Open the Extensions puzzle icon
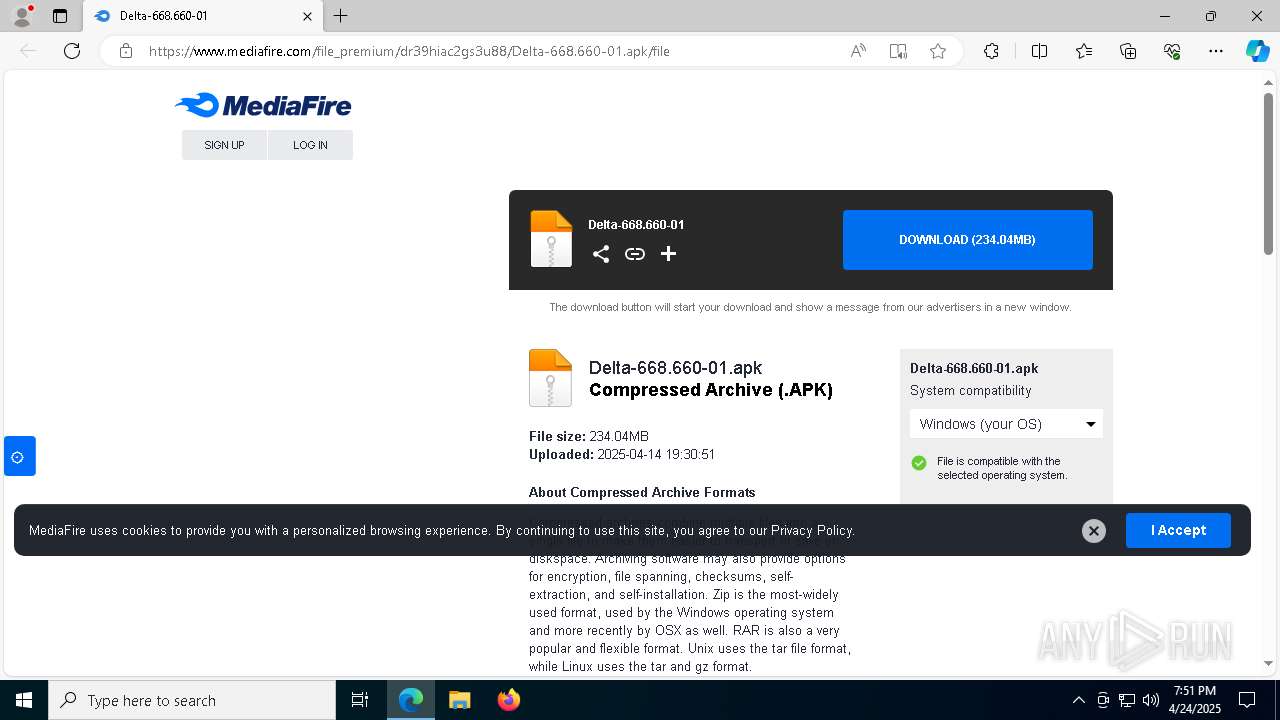Image resolution: width=1280 pixels, height=720 pixels. 991,51
